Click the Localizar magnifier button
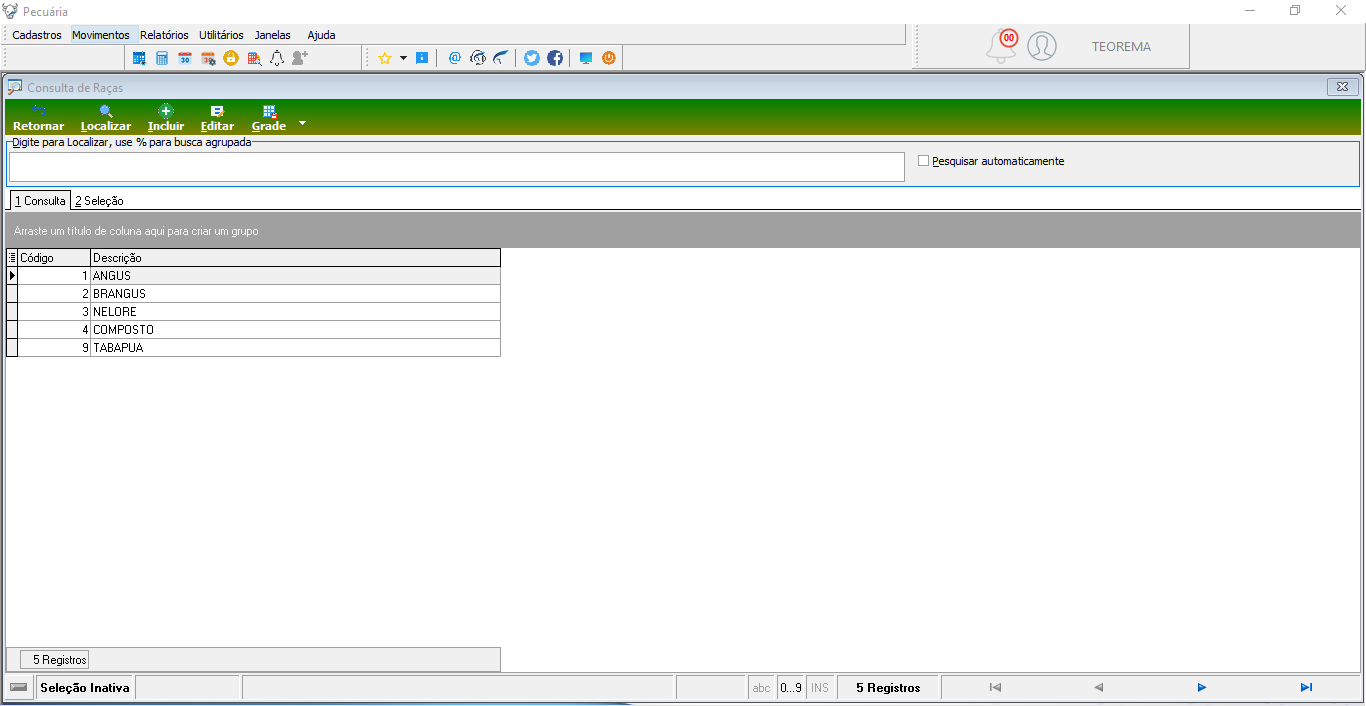The image size is (1366, 706). click(x=106, y=118)
